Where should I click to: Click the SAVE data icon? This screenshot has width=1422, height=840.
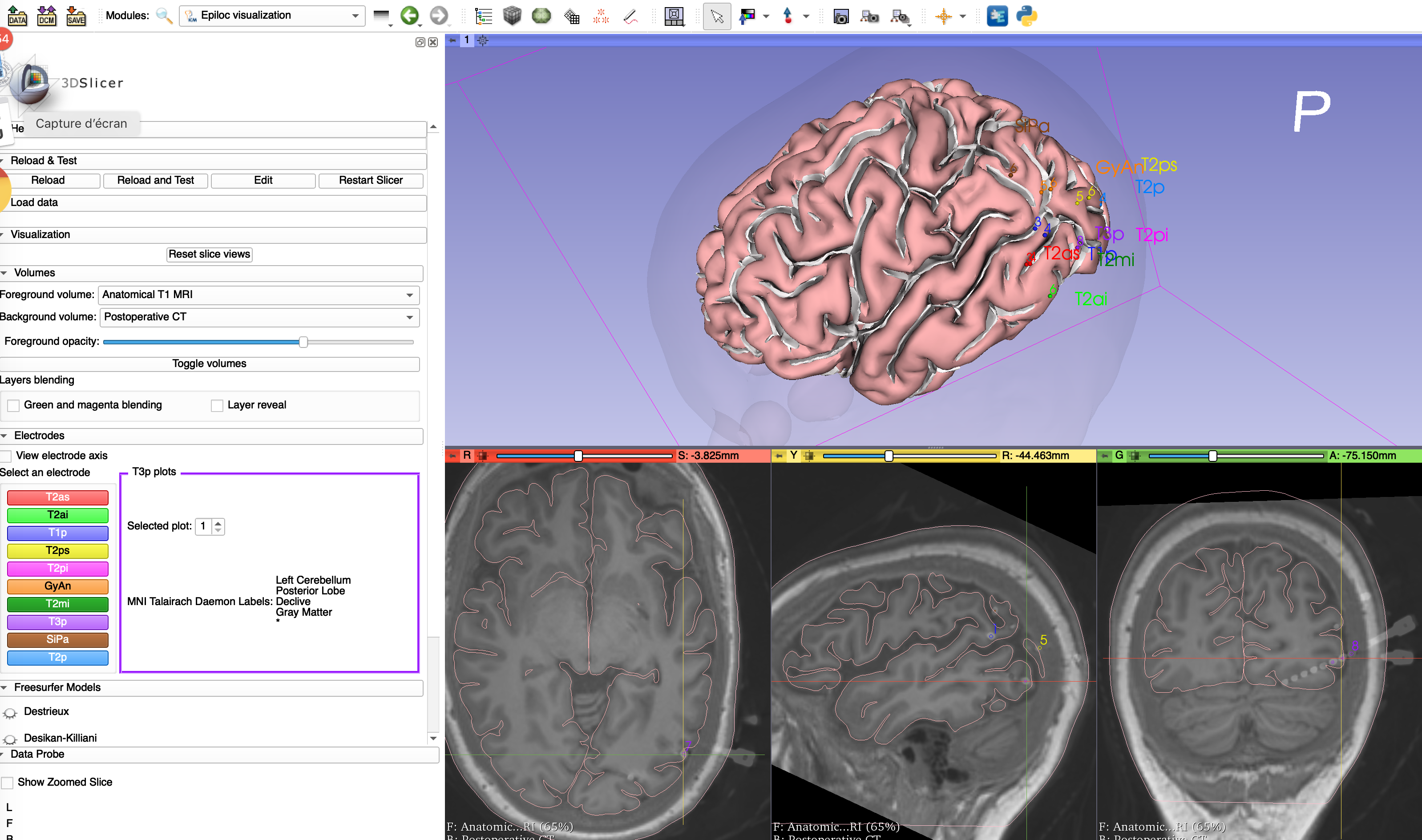[77, 16]
